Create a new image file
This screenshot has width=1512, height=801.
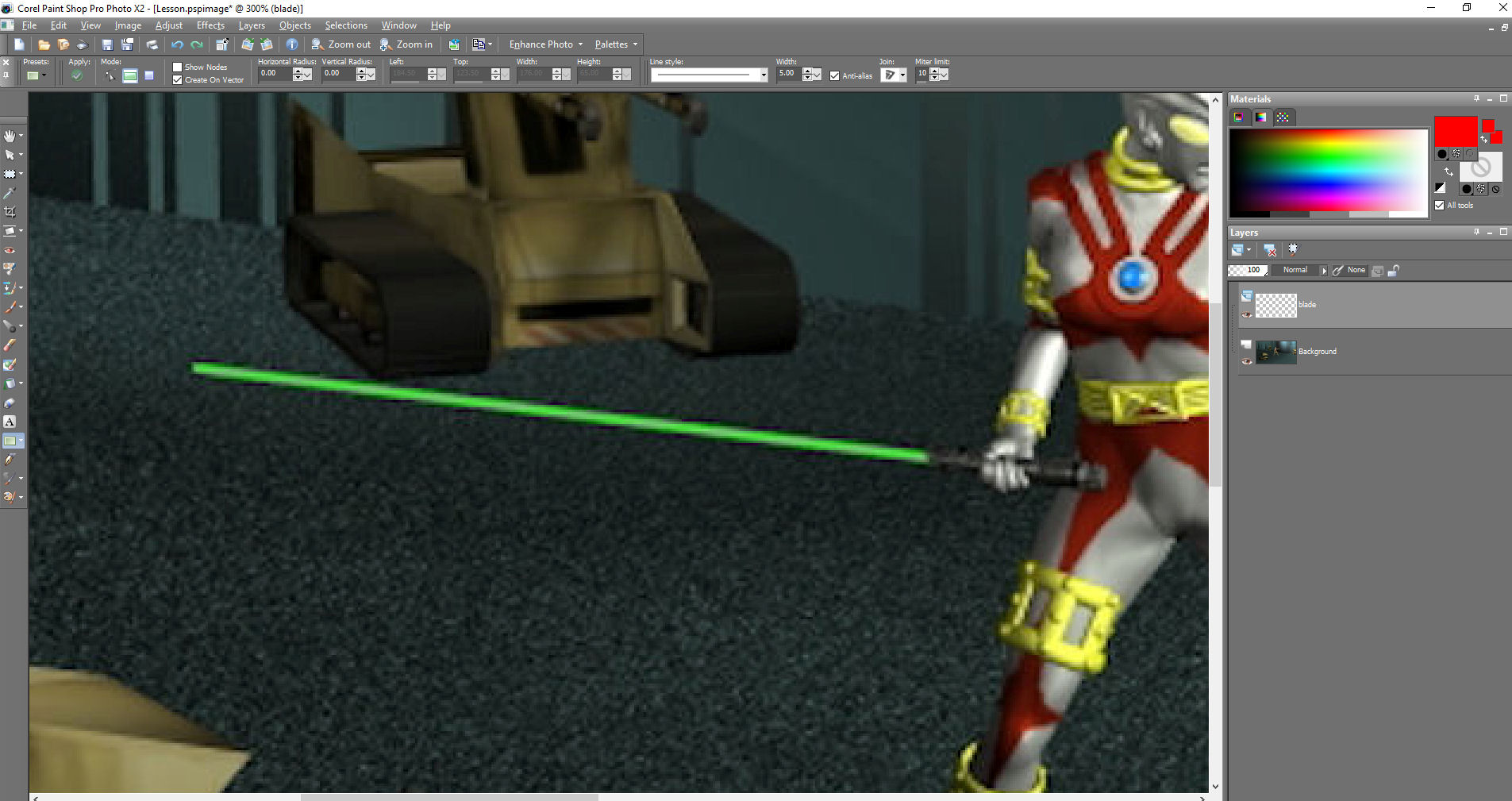[x=19, y=44]
